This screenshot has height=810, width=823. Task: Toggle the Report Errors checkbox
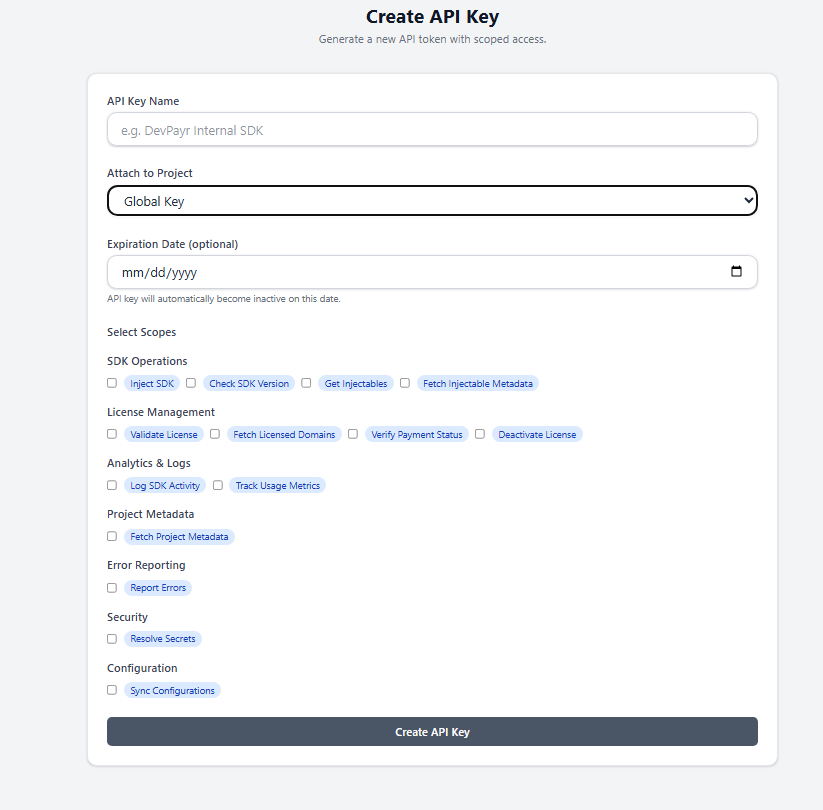click(112, 588)
